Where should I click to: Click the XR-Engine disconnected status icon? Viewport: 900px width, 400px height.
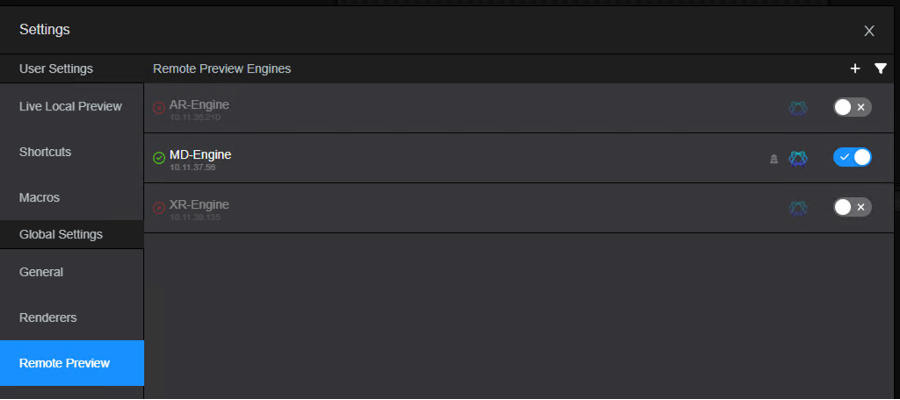tap(159, 207)
